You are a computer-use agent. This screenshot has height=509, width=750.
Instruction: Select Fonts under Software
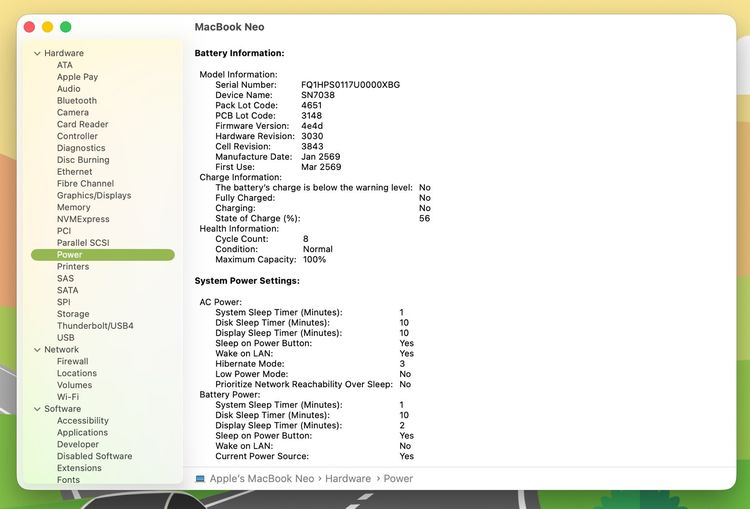68,480
